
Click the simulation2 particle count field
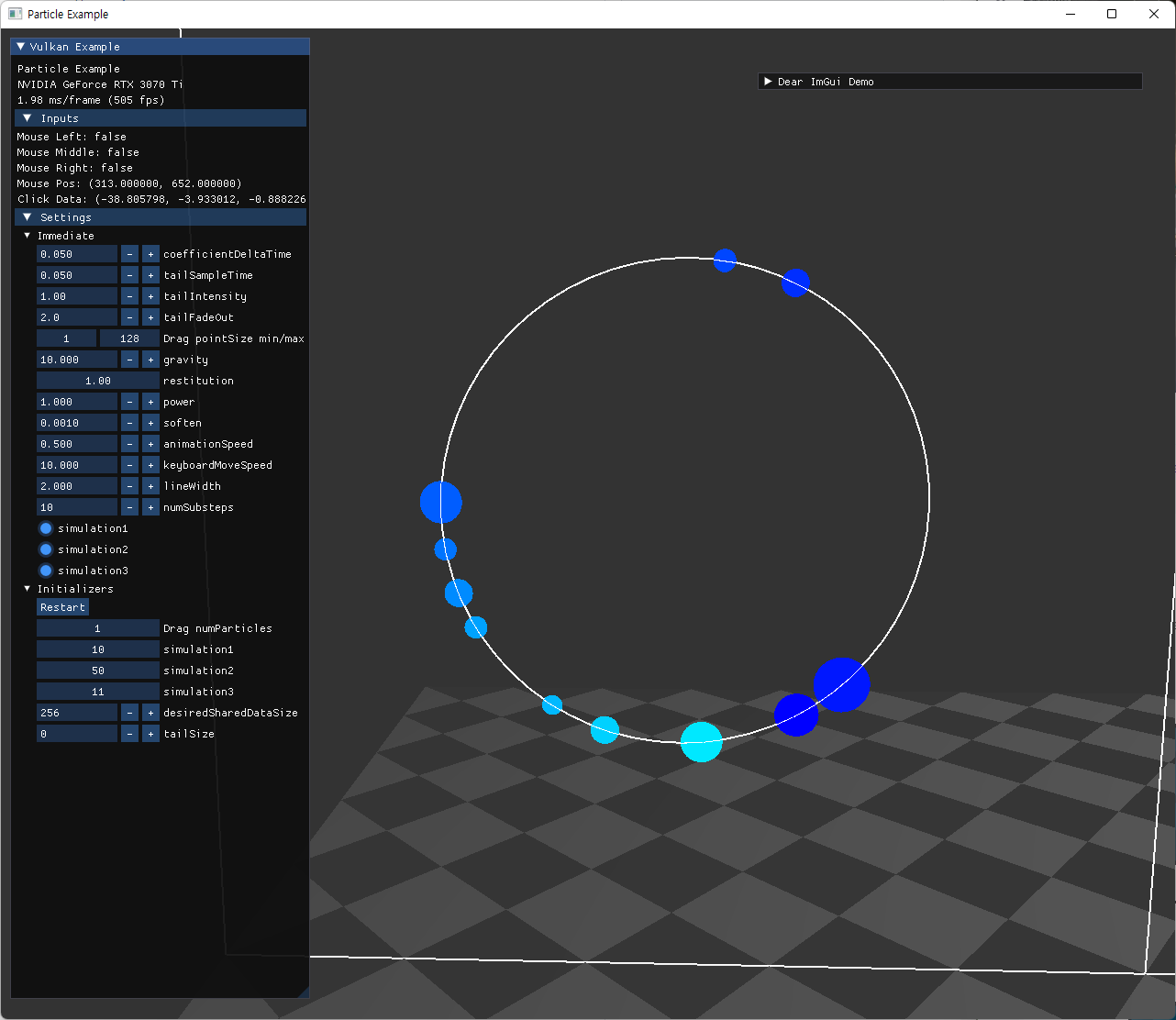click(x=98, y=671)
